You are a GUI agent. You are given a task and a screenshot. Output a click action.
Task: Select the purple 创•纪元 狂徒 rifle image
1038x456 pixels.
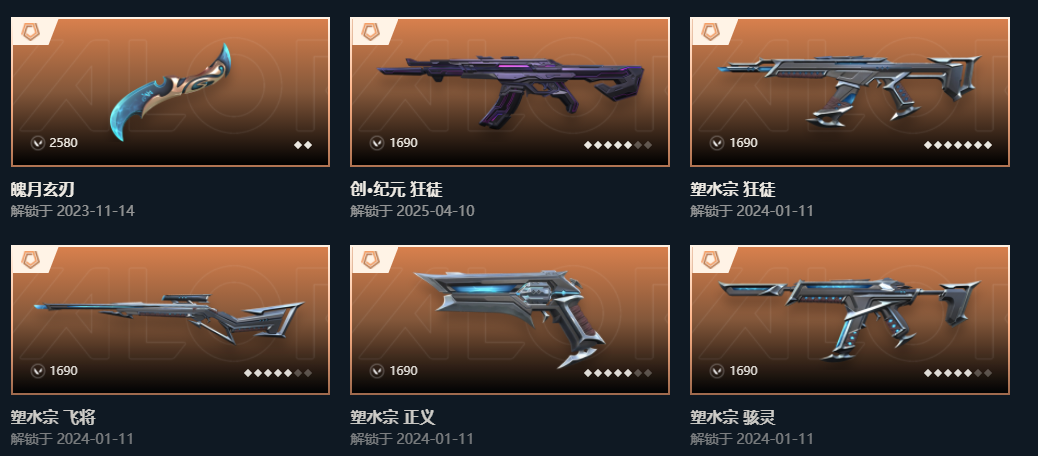(x=510, y=91)
